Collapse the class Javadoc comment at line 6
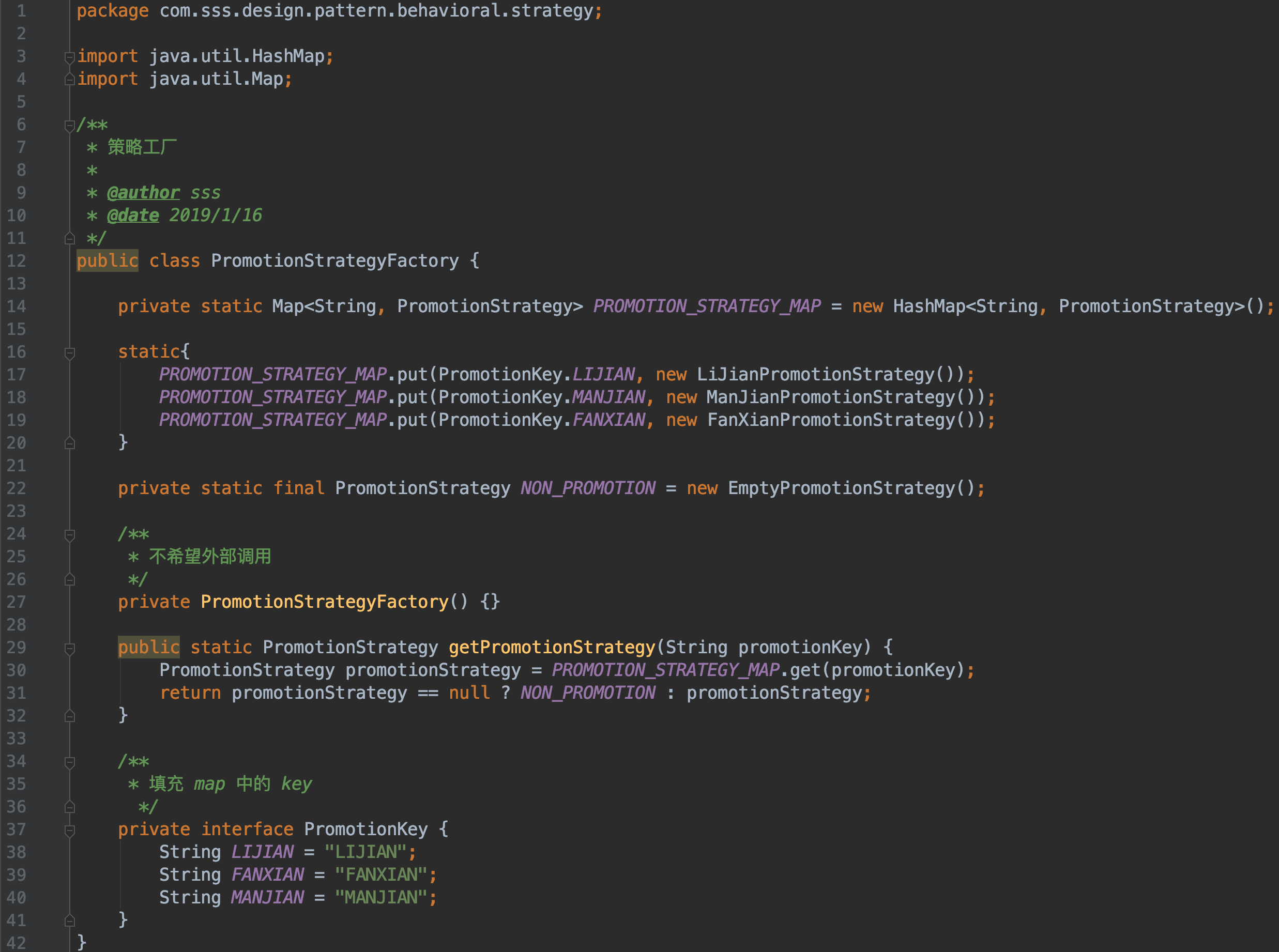 (x=69, y=125)
